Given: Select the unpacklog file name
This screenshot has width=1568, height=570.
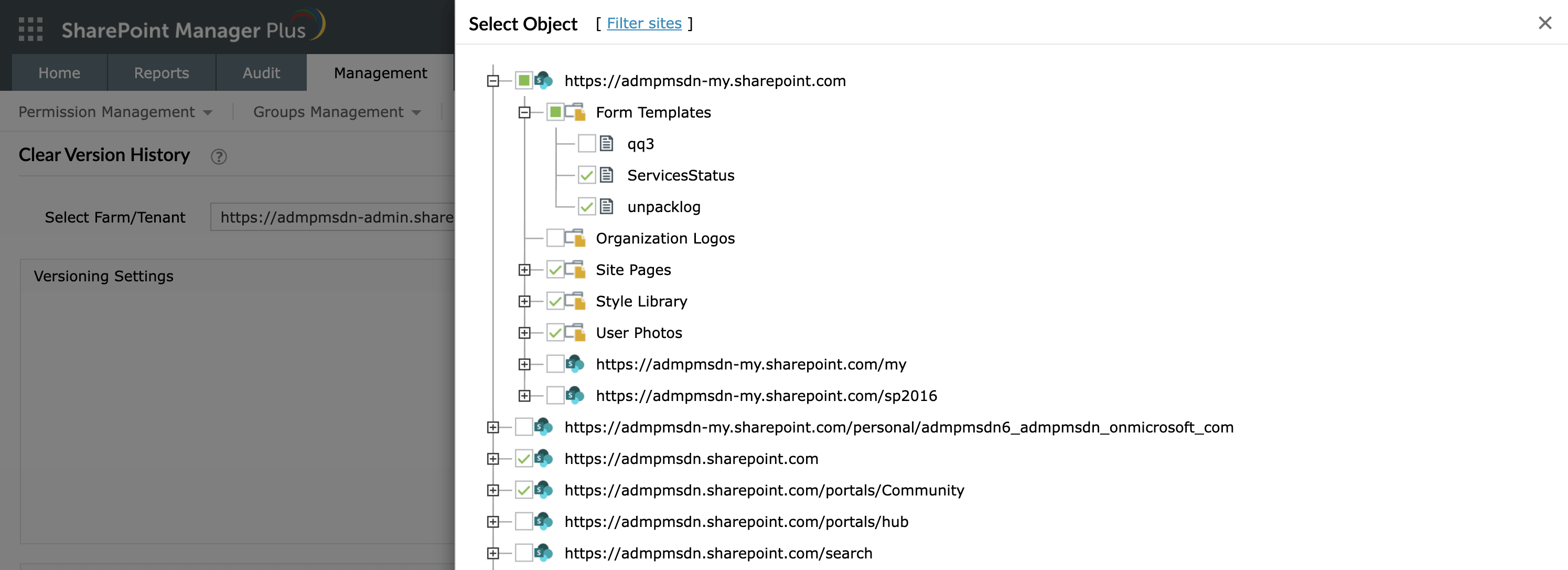Looking at the screenshot, I should [663, 207].
